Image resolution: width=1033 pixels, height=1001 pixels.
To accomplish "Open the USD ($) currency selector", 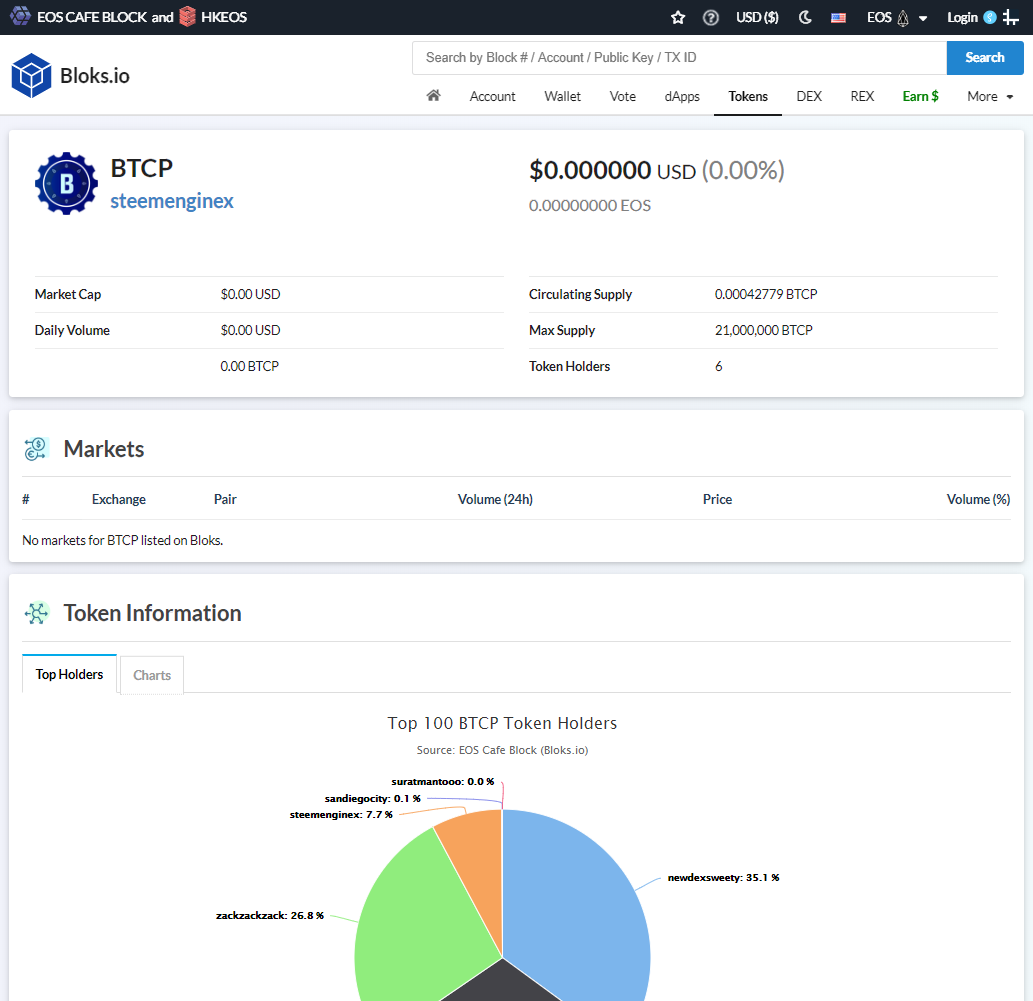I will pyautogui.click(x=757, y=18).
